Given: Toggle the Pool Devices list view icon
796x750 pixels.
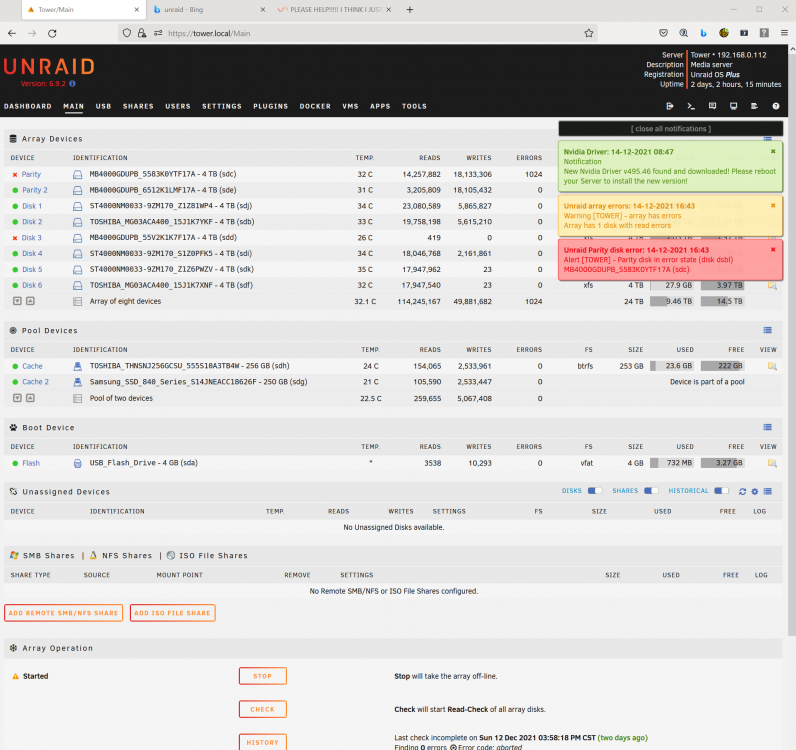Looking at the screenshot, I should pos(768,330).
